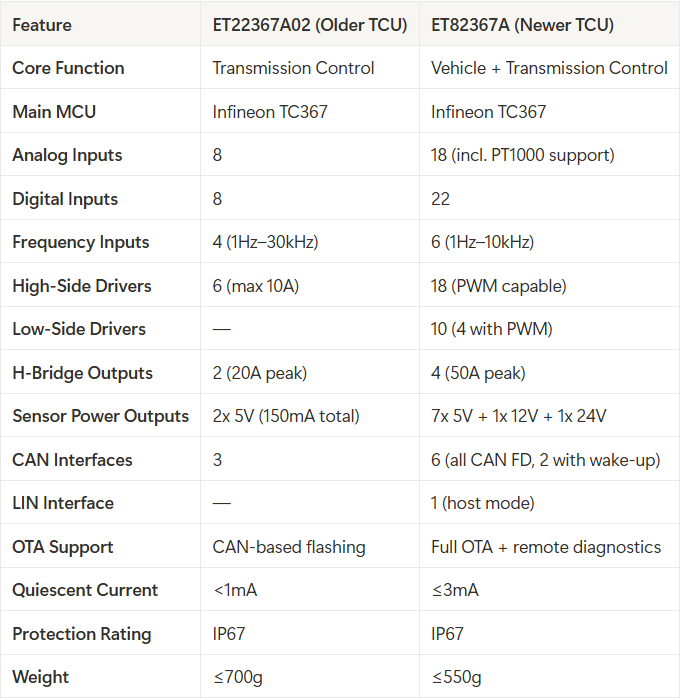Click the H-Bridge Outputs label

83,373
